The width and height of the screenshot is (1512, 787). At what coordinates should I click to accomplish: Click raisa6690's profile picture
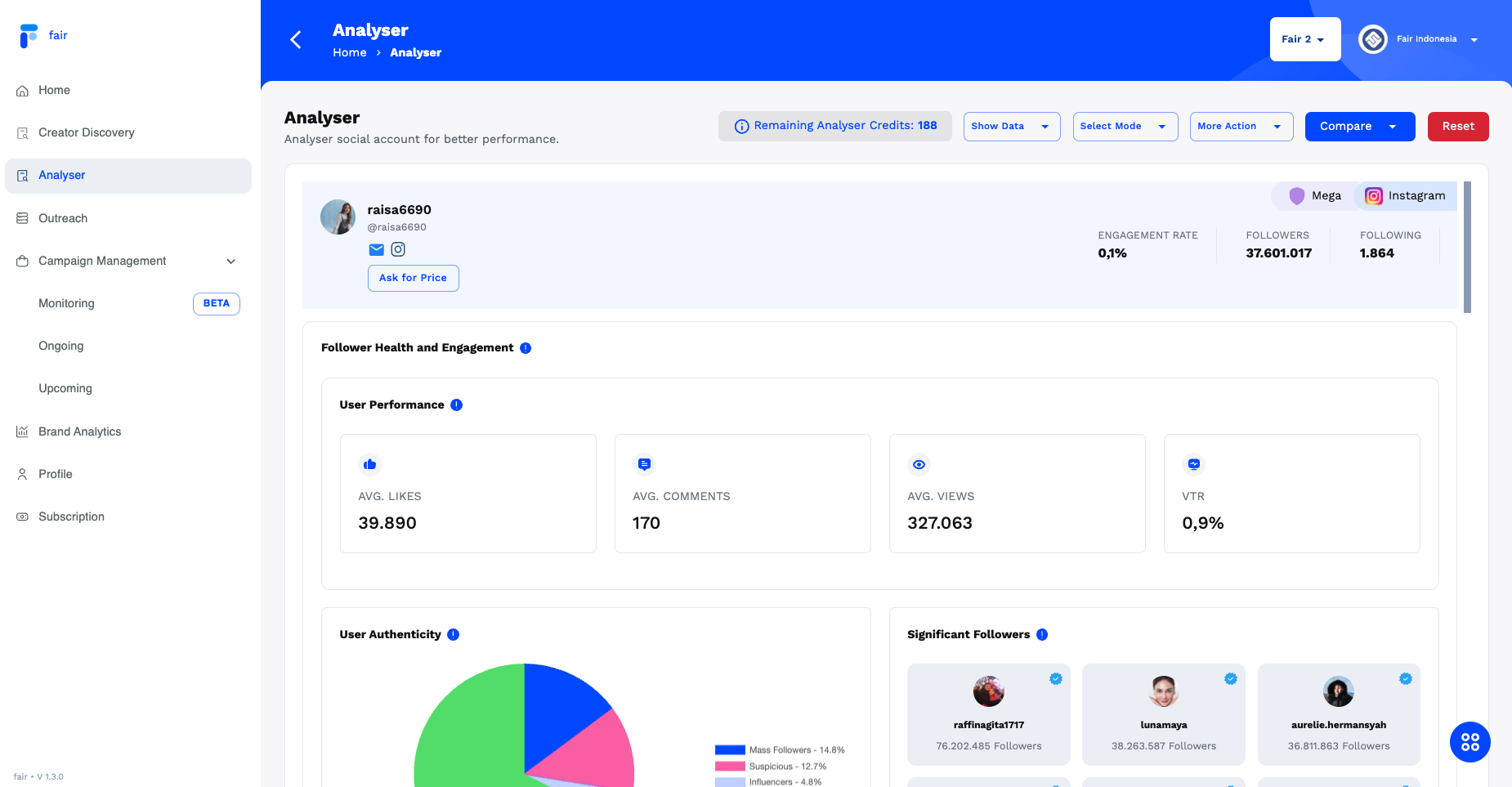click(338, 217)
